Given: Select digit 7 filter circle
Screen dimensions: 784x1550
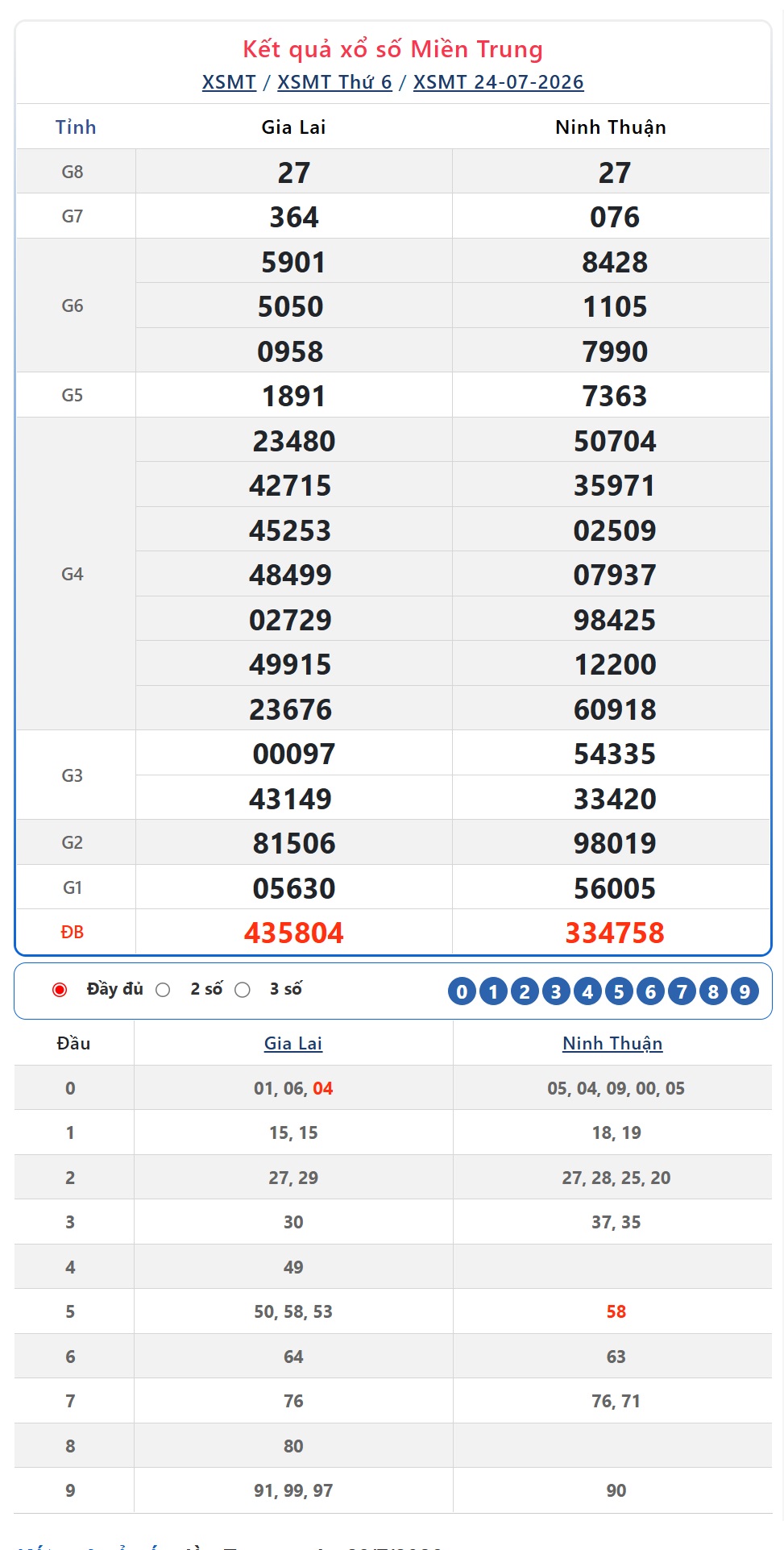Looking at the screenshot, I should (x=682, y=991).
